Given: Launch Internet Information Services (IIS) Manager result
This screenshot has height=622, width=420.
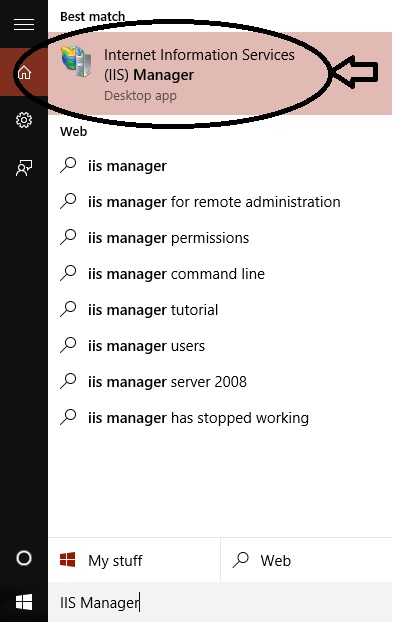Looking at the screenshot, I should [x=220, y=74].
